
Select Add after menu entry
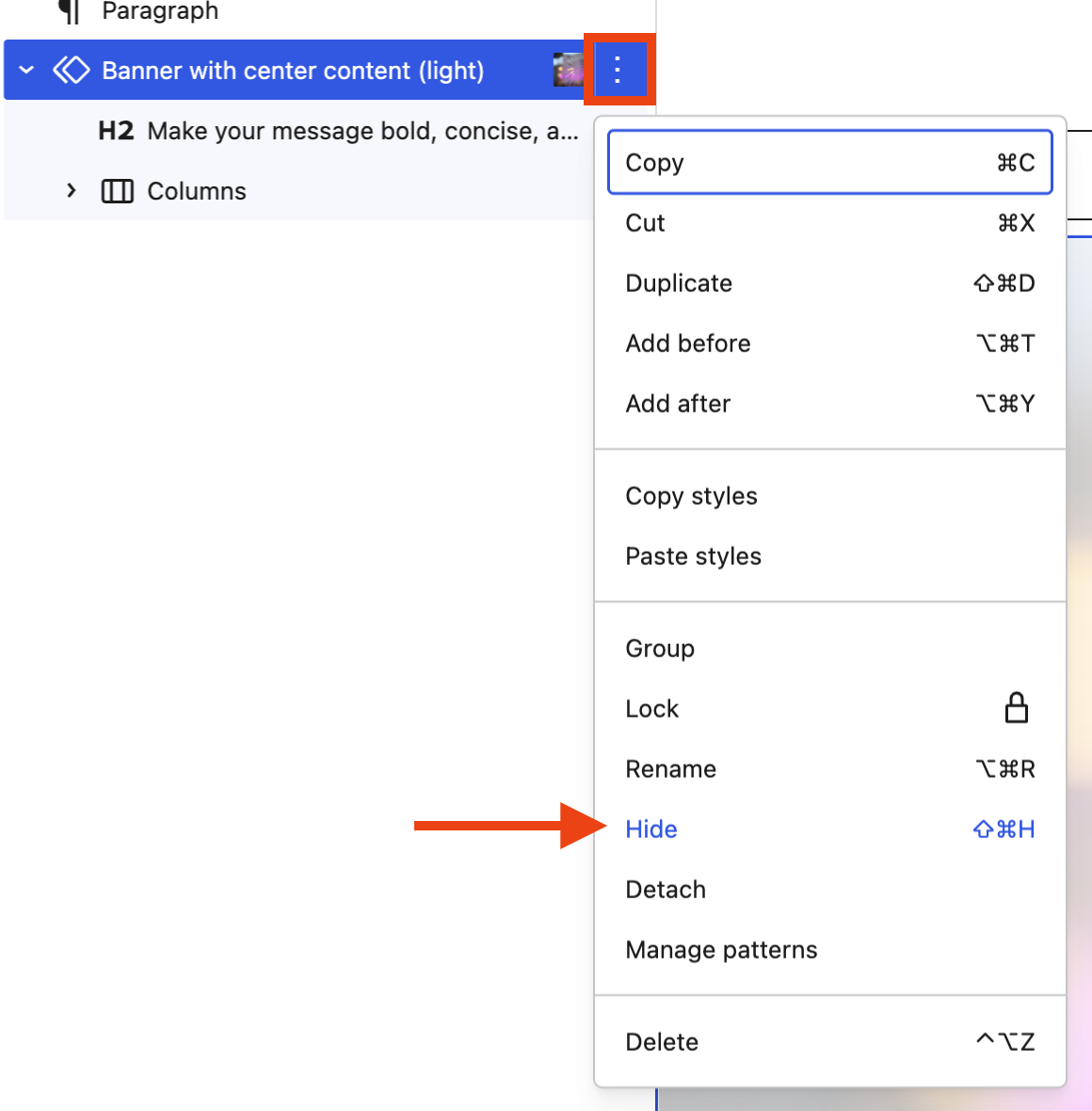pos(829,403)
